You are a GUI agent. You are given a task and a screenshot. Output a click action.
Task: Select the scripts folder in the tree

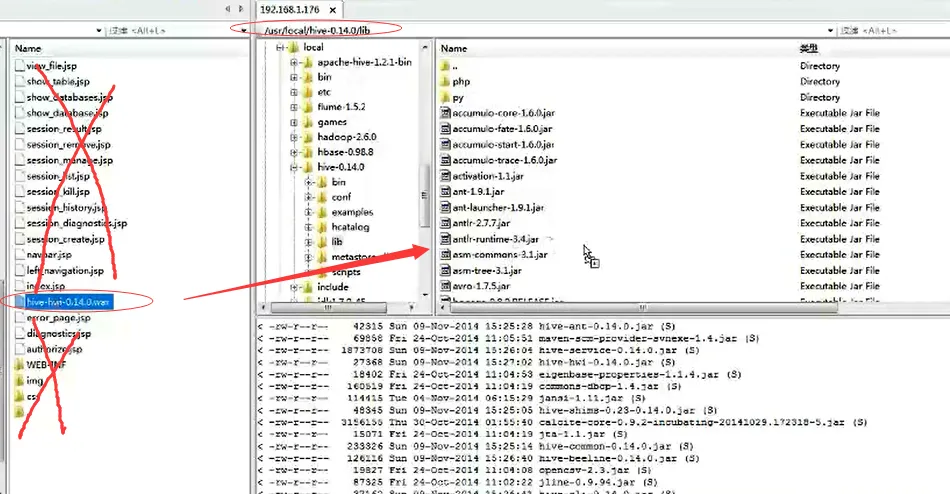pyautogui.click(x=346, y=272)
